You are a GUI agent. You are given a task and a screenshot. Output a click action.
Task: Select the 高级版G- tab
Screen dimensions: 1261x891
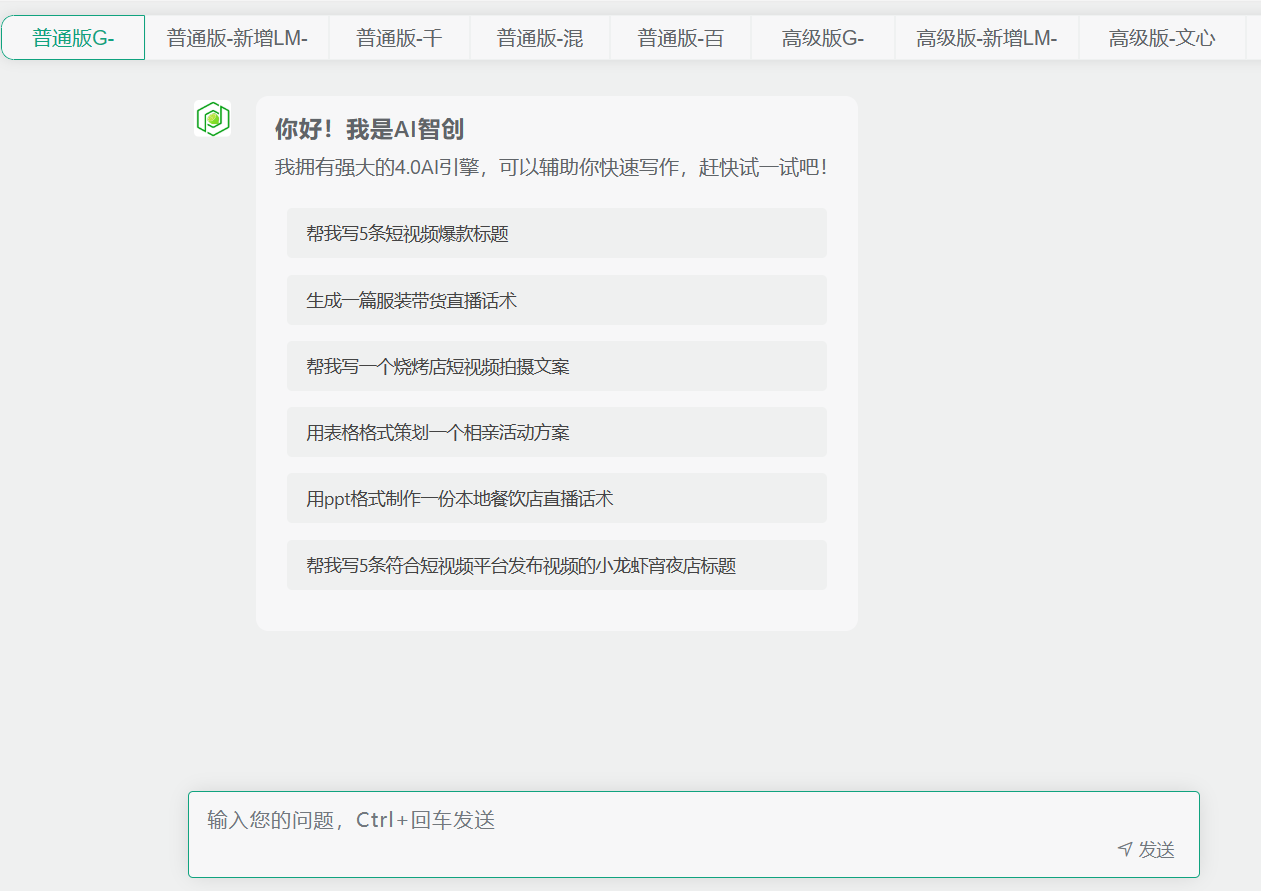click(822, 38)
